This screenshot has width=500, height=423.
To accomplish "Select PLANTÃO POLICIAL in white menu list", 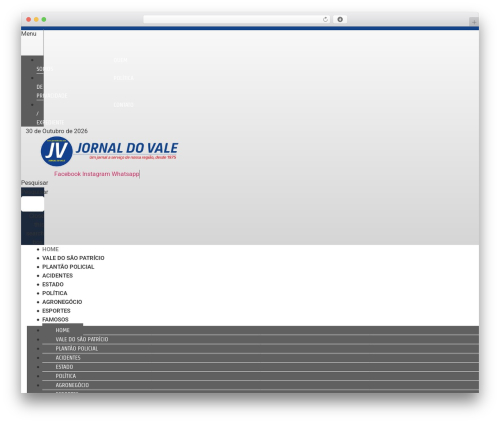I will click(x=68, y=267).
